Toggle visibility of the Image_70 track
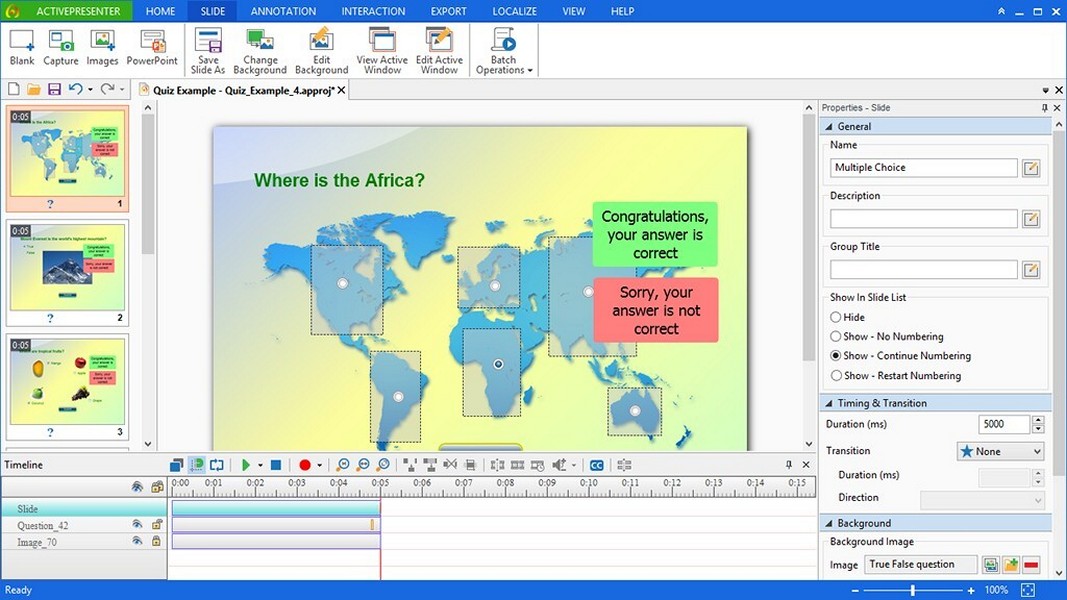The height and width of the screenshot is (600, 1067). [137, 541]
